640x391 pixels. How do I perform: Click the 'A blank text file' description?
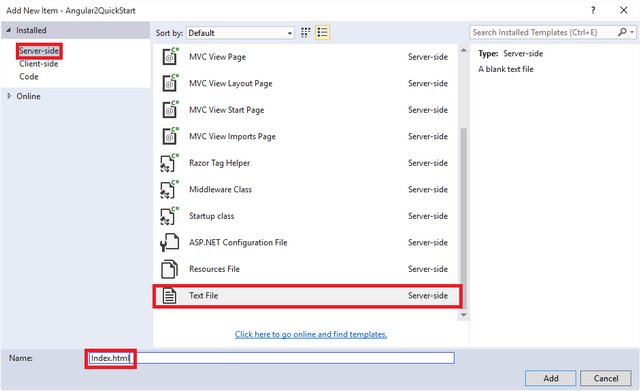click(506, 69)
